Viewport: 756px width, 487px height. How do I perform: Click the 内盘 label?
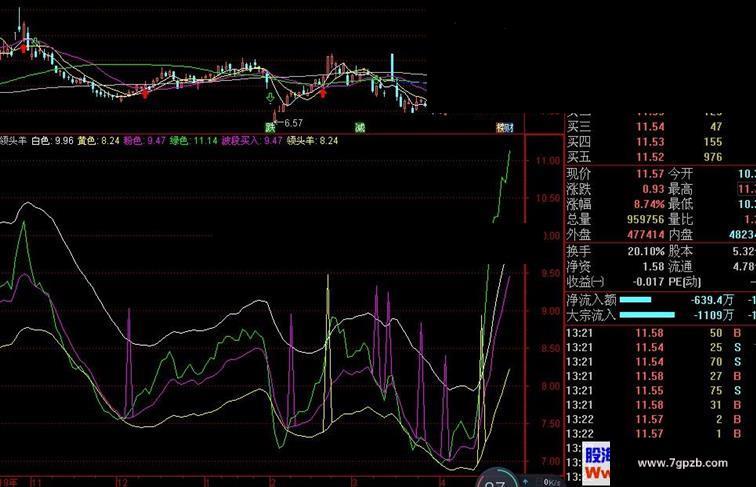coord(681,235)
